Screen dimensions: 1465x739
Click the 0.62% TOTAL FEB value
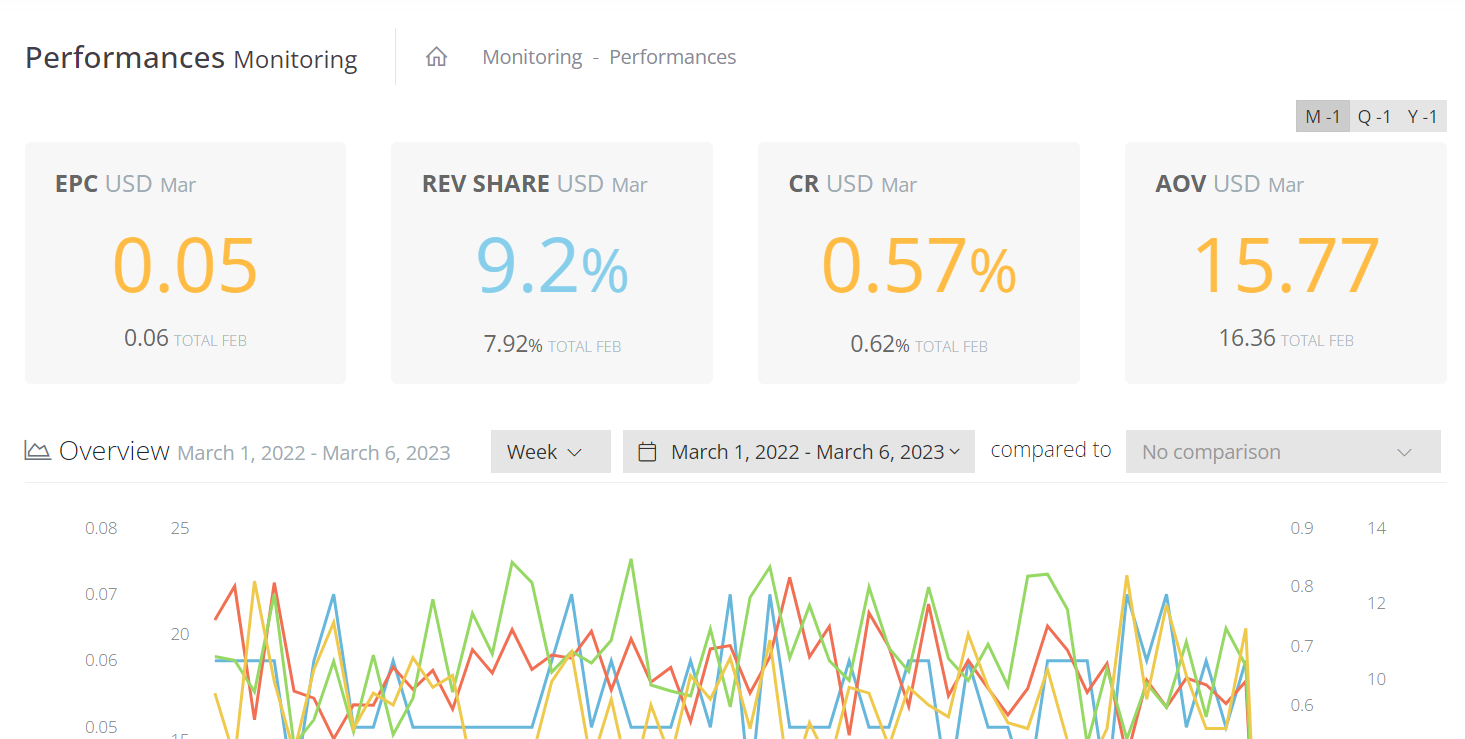[x=919, y=345]
